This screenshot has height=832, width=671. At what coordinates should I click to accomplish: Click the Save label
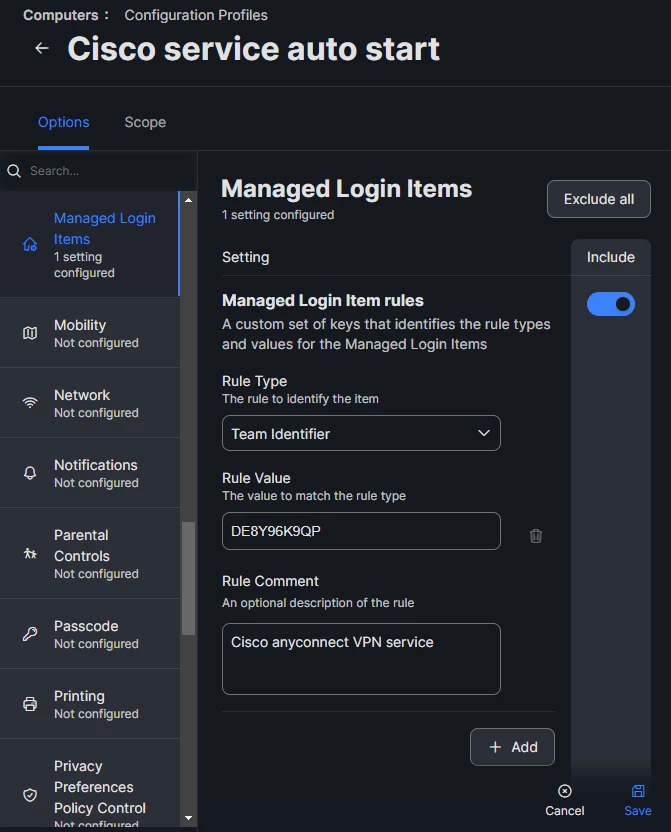(638, 811)
